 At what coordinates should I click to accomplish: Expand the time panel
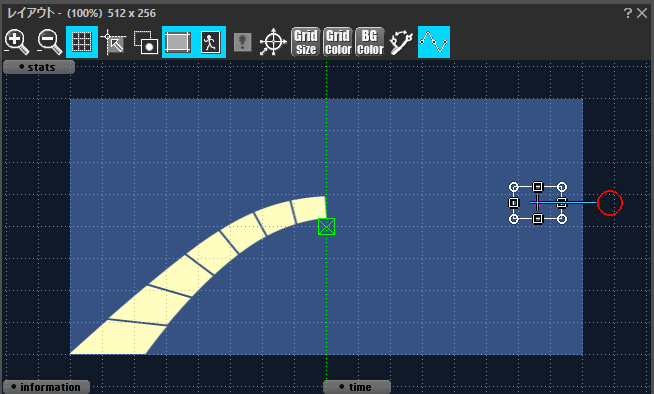pos(357,387)
